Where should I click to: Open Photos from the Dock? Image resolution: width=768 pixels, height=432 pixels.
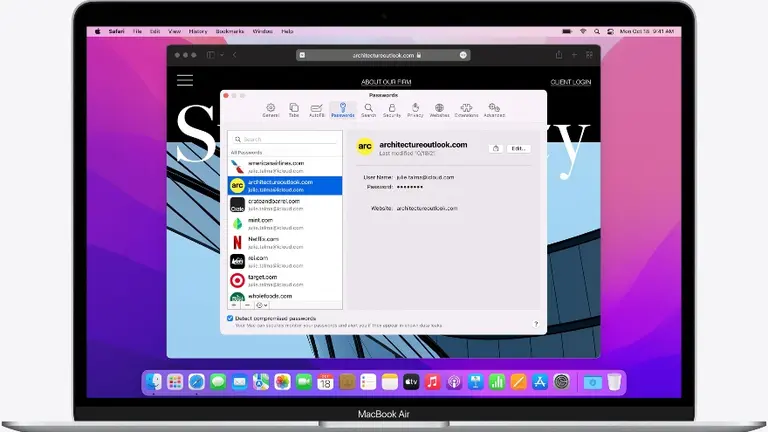tap(283, 382)
